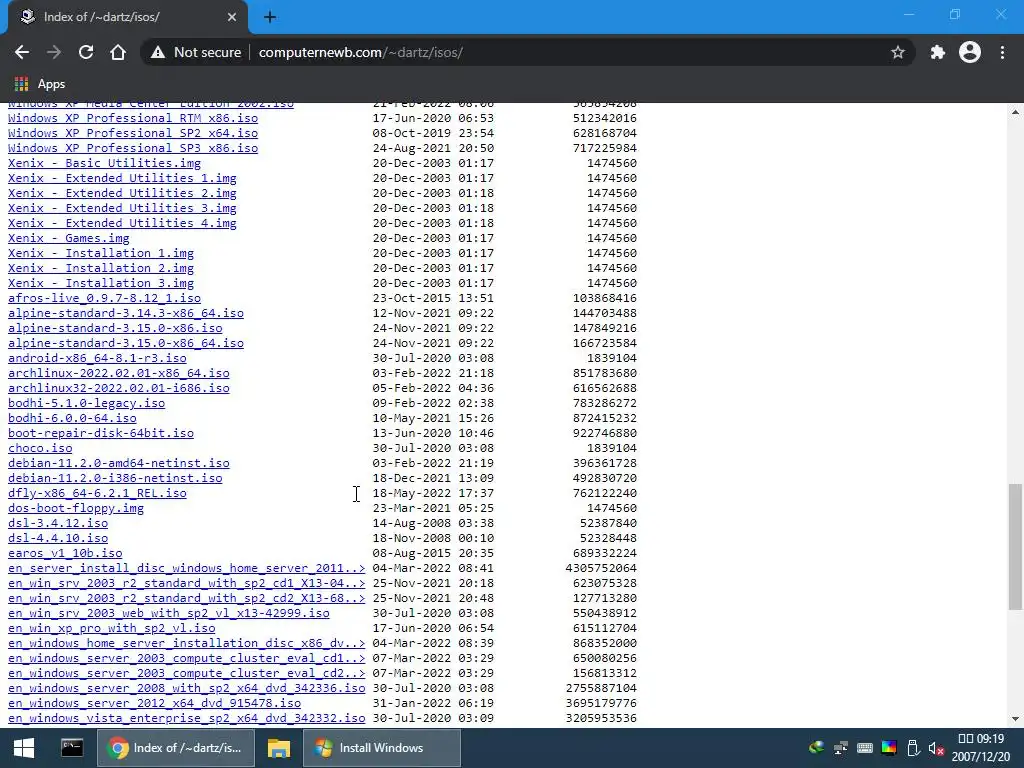
Task: Open the Chrome three-dot menu
Action: pyautogui.click(x=1002, y=52)
